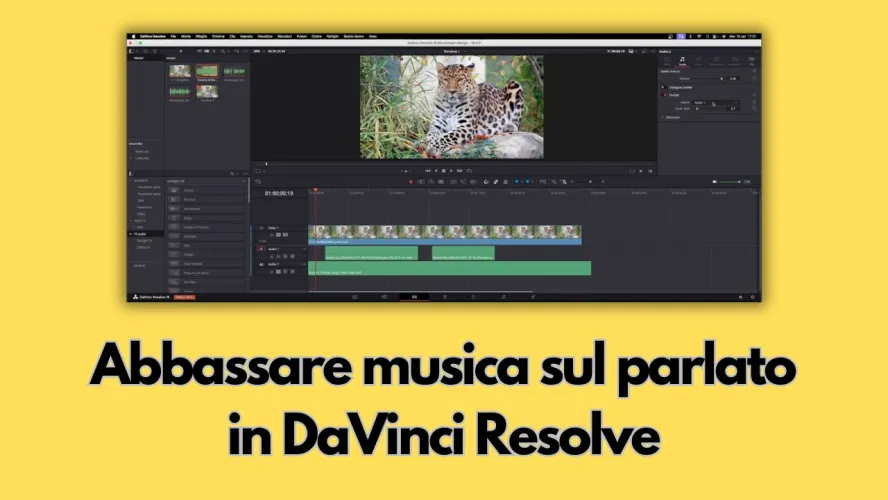Switch to the Audio tab in the inspector
Viewport: 888px width, 500px height.
682,61
